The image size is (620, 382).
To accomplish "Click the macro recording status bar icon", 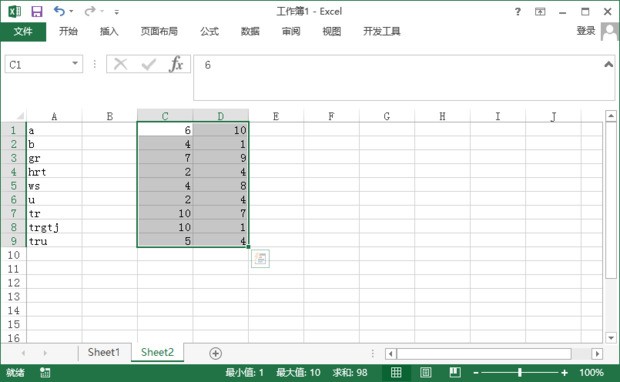I will coord(45,373).
